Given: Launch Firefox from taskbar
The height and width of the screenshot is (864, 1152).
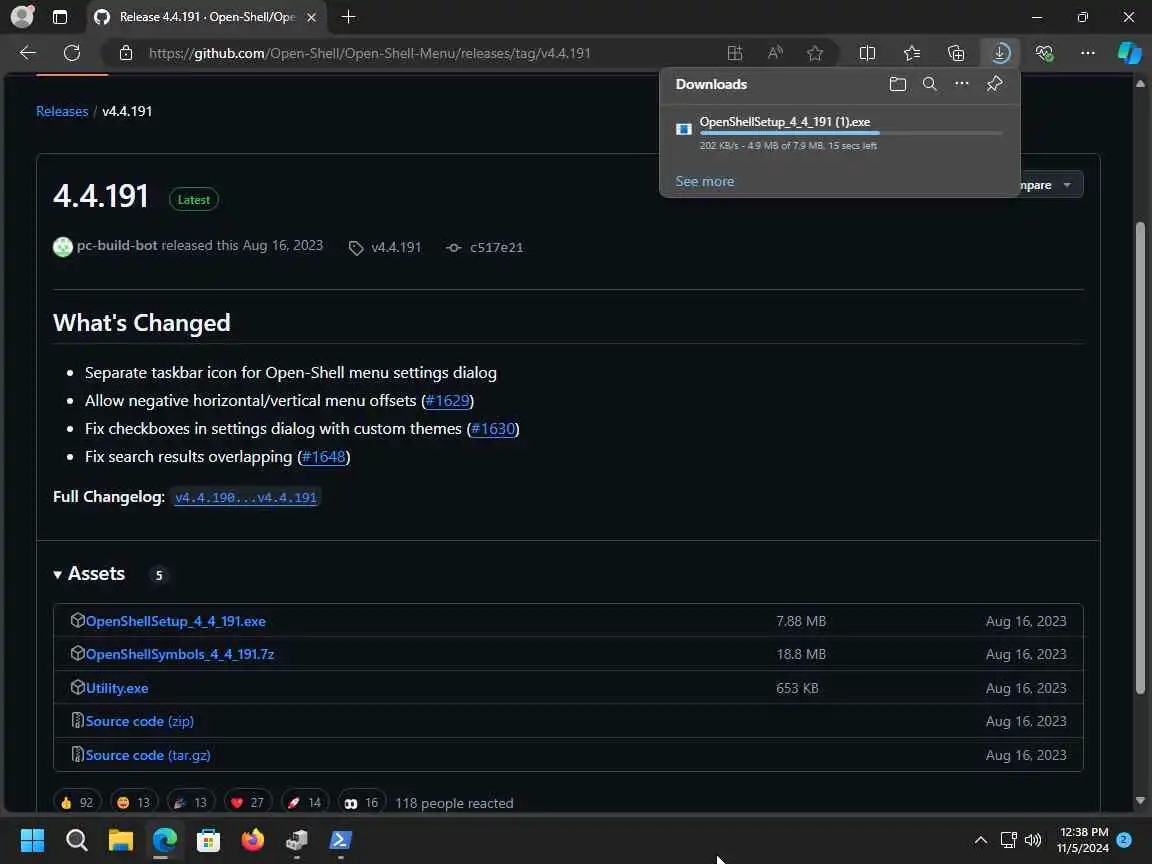Looking at the screenshot, I should (x=253, y=840).
